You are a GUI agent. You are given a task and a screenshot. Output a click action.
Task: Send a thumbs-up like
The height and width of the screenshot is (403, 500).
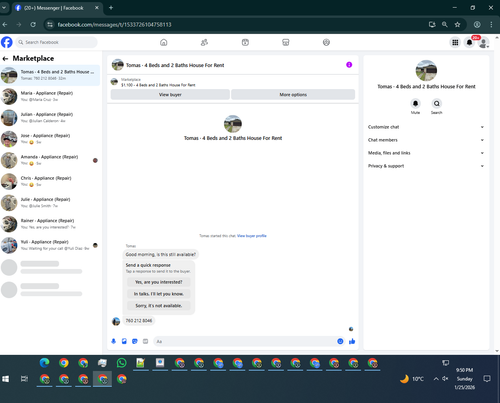click(352, 341)
